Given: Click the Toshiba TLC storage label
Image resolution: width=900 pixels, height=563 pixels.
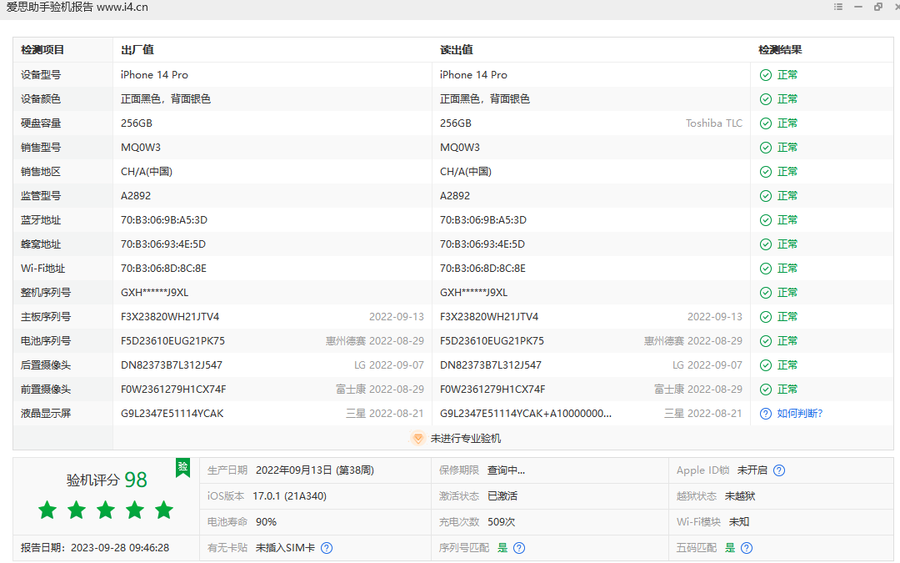Looking at the screenshot, I should 714,123.
